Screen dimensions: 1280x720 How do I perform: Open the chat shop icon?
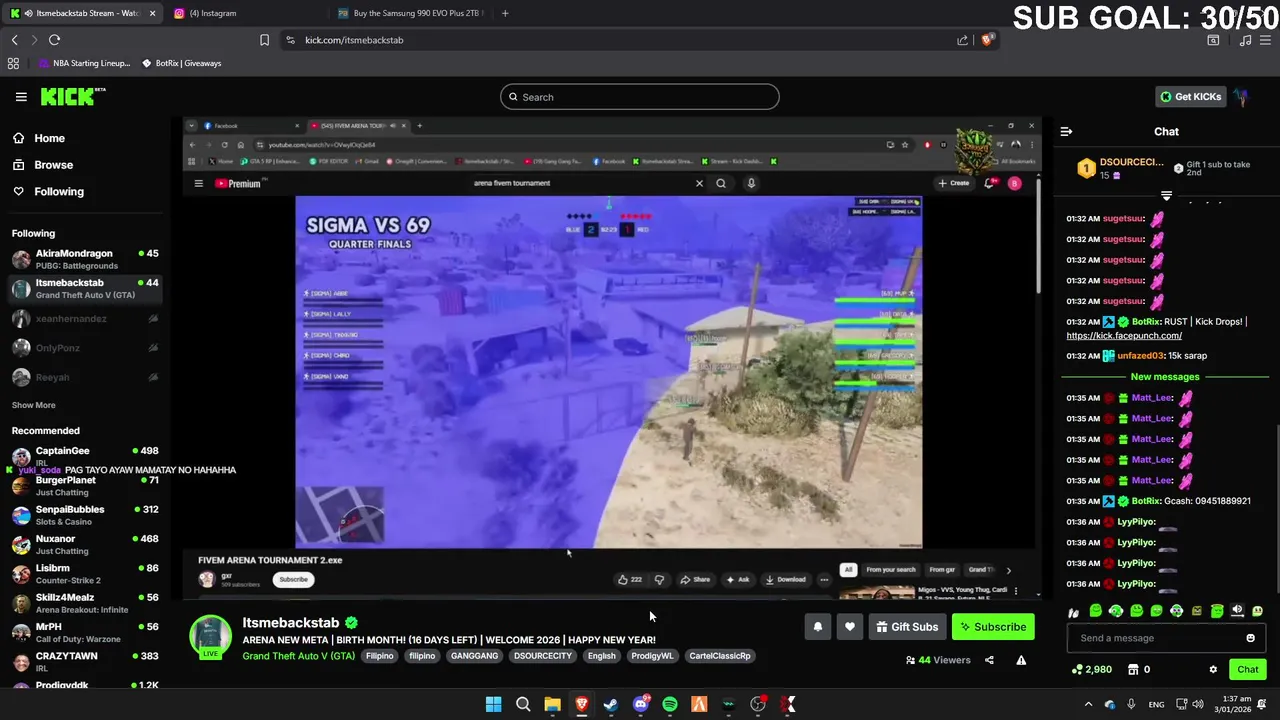pyautogui.click(x=1133, y=669)
